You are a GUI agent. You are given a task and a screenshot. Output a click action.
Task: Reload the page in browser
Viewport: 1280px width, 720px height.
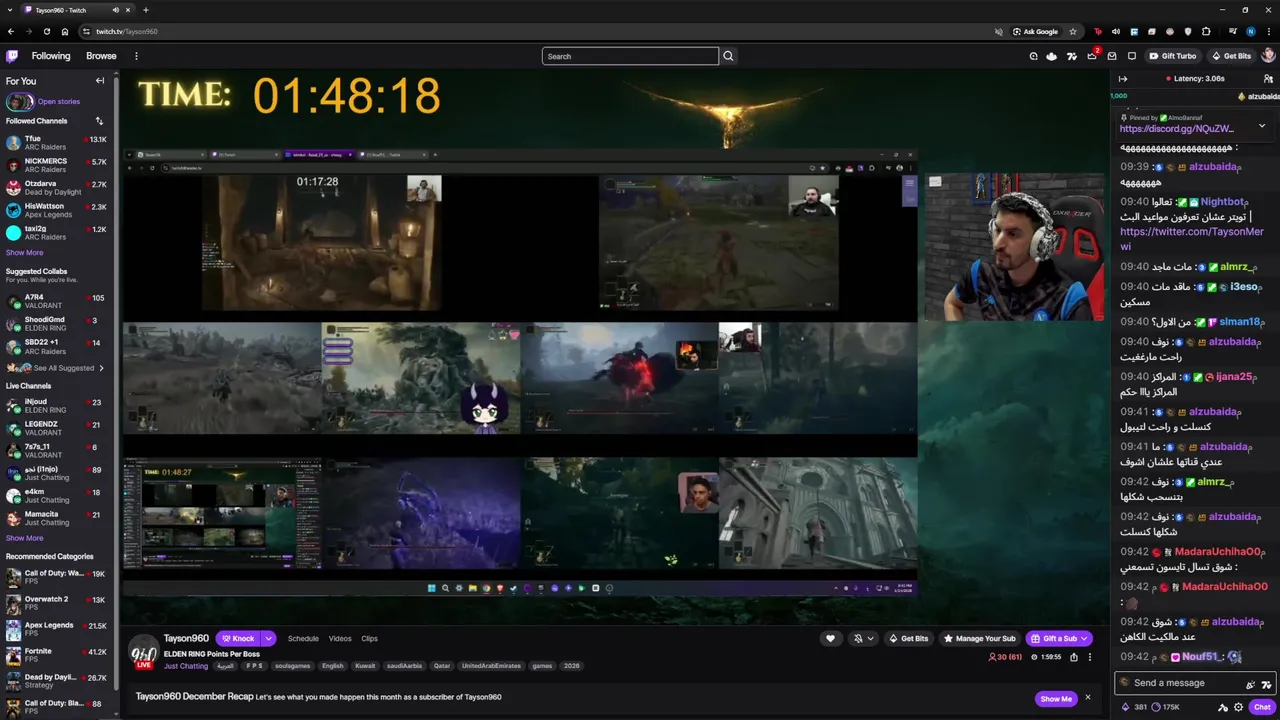47,31
